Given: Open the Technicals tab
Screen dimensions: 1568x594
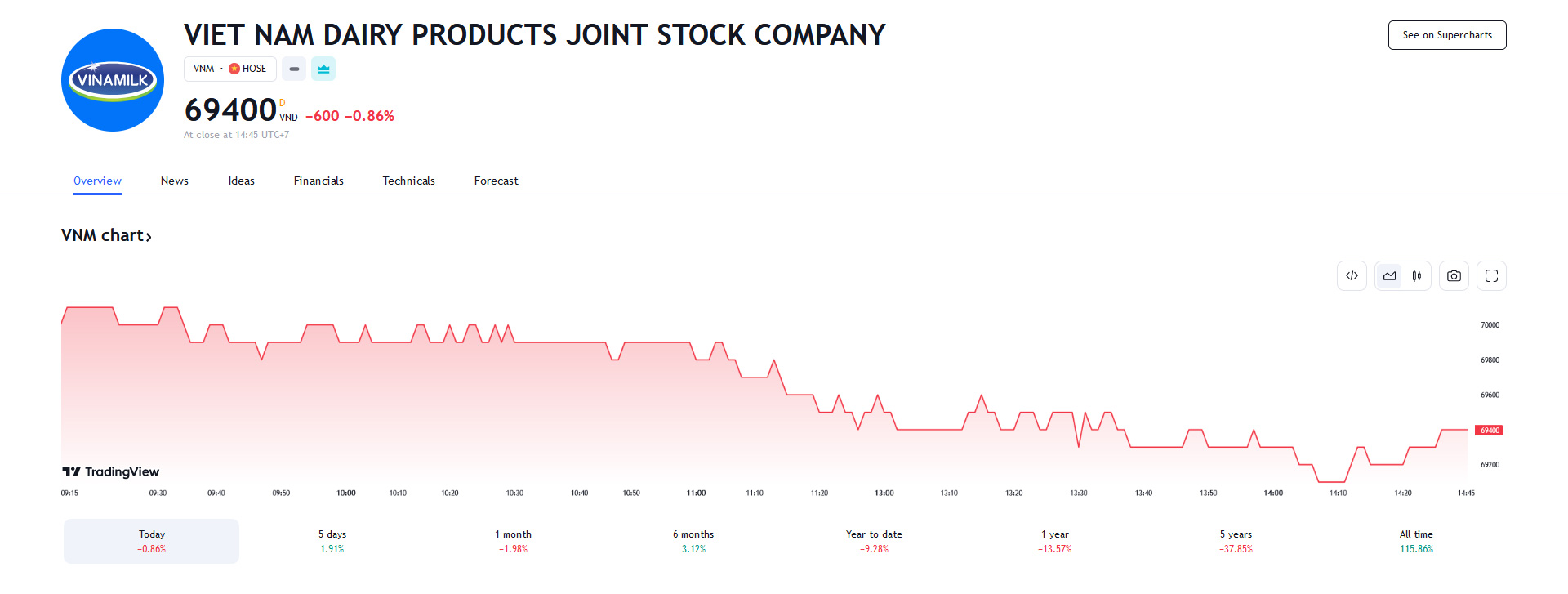Looking at the screenshot, I should (408, 181).
